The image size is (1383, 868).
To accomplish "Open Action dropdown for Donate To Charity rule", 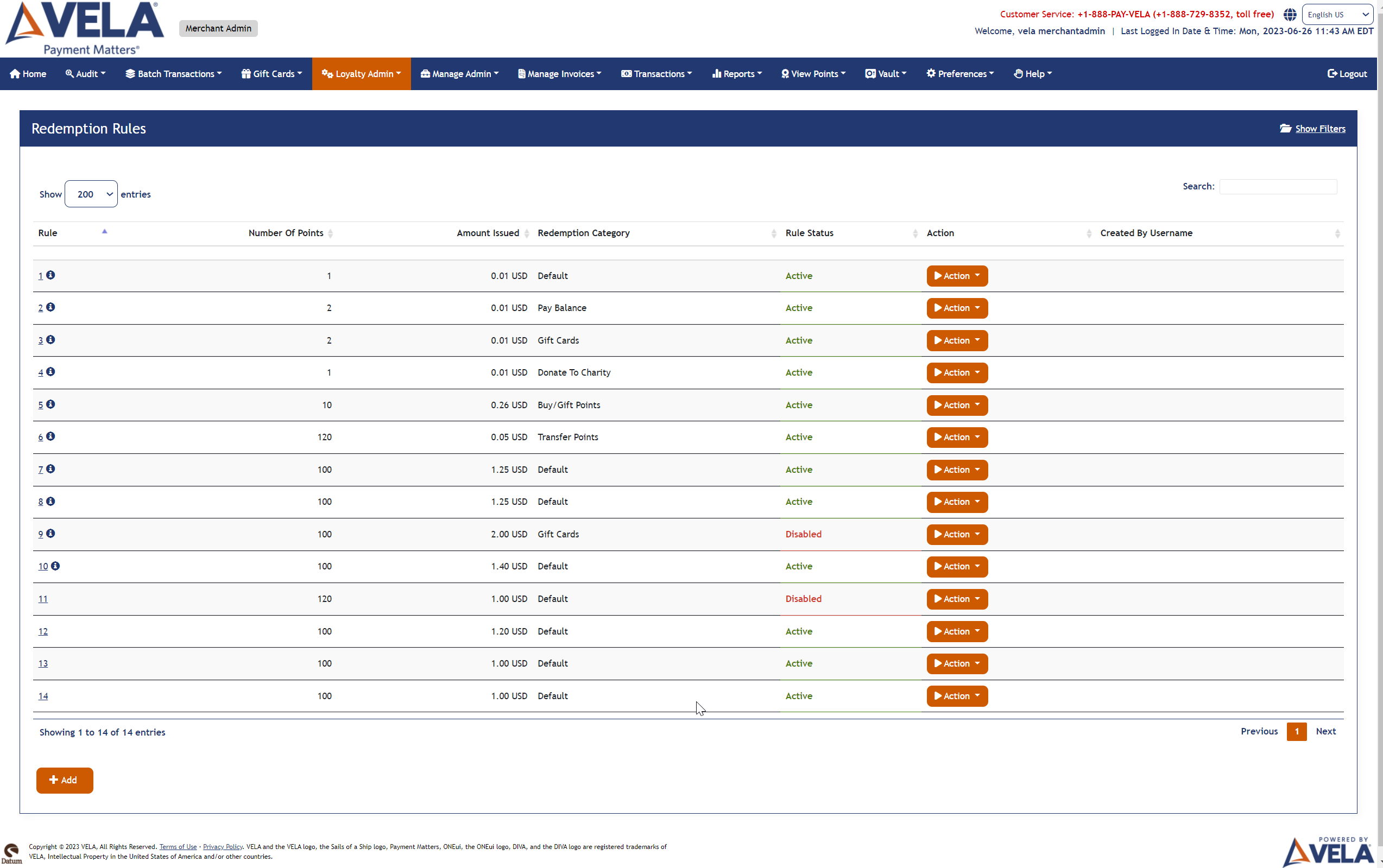I will pyautogui.click(x=957, y=372).
